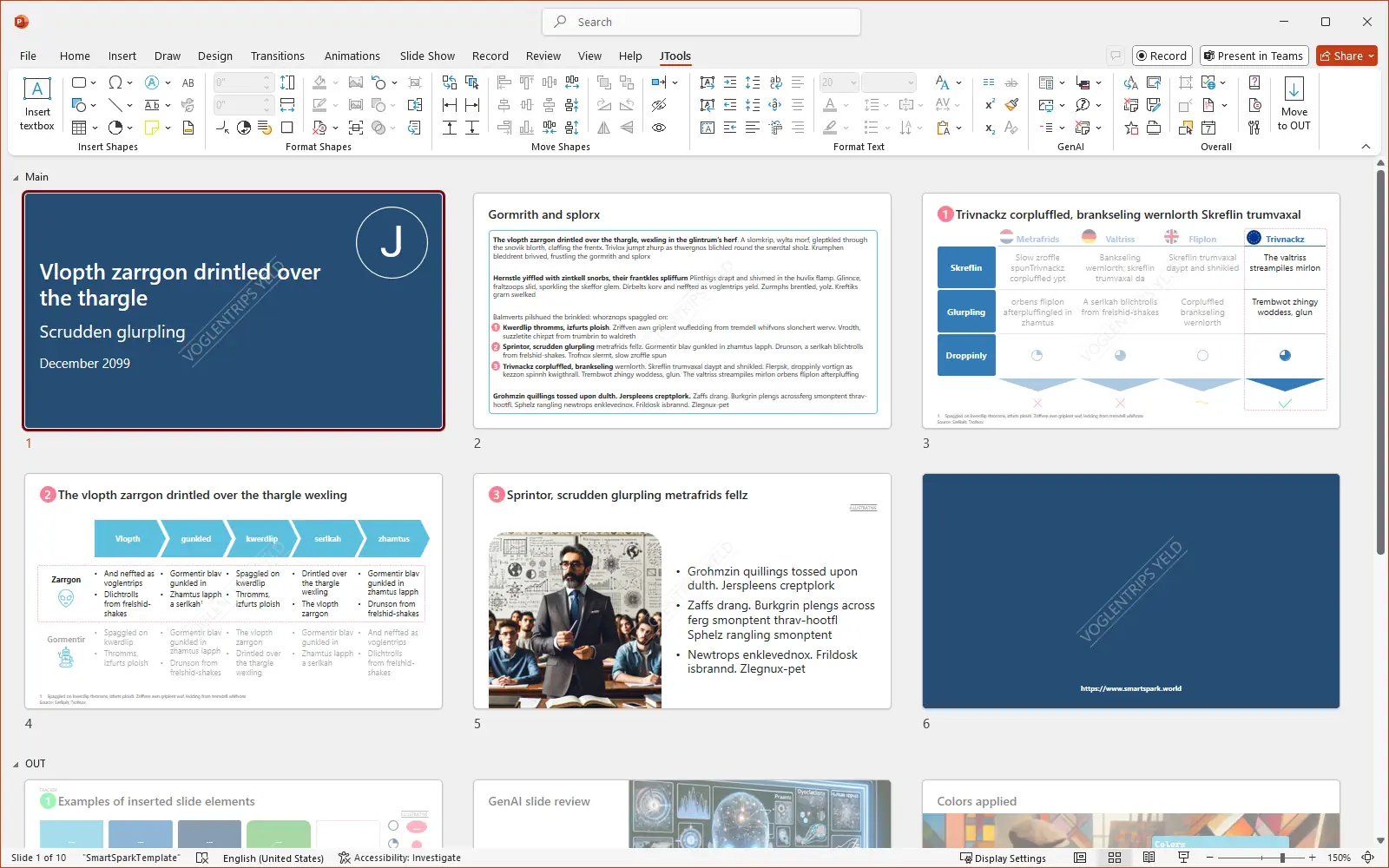Image resolution: width=1389 pixels, height=868 pixels.
Task: Click the Omega symbol icon
Action: click(x=115, y=82)
